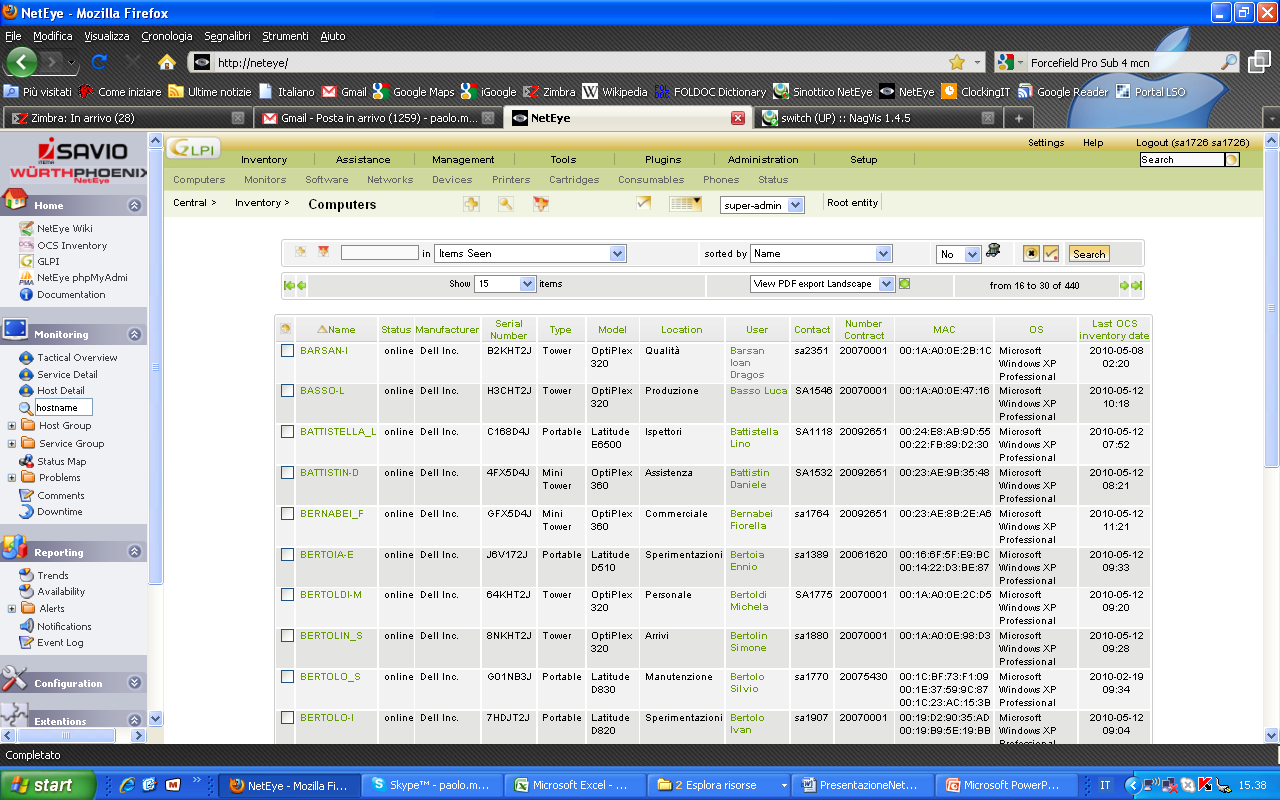Tick the checkbox for BASSO-L
Image resolution: width=1280 pixels, height=800 pixels.
coord(287,391)
